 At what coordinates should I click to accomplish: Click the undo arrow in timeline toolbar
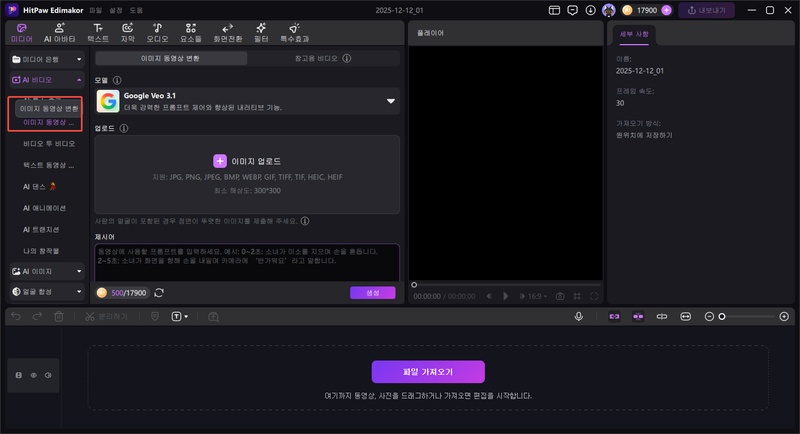16,317
